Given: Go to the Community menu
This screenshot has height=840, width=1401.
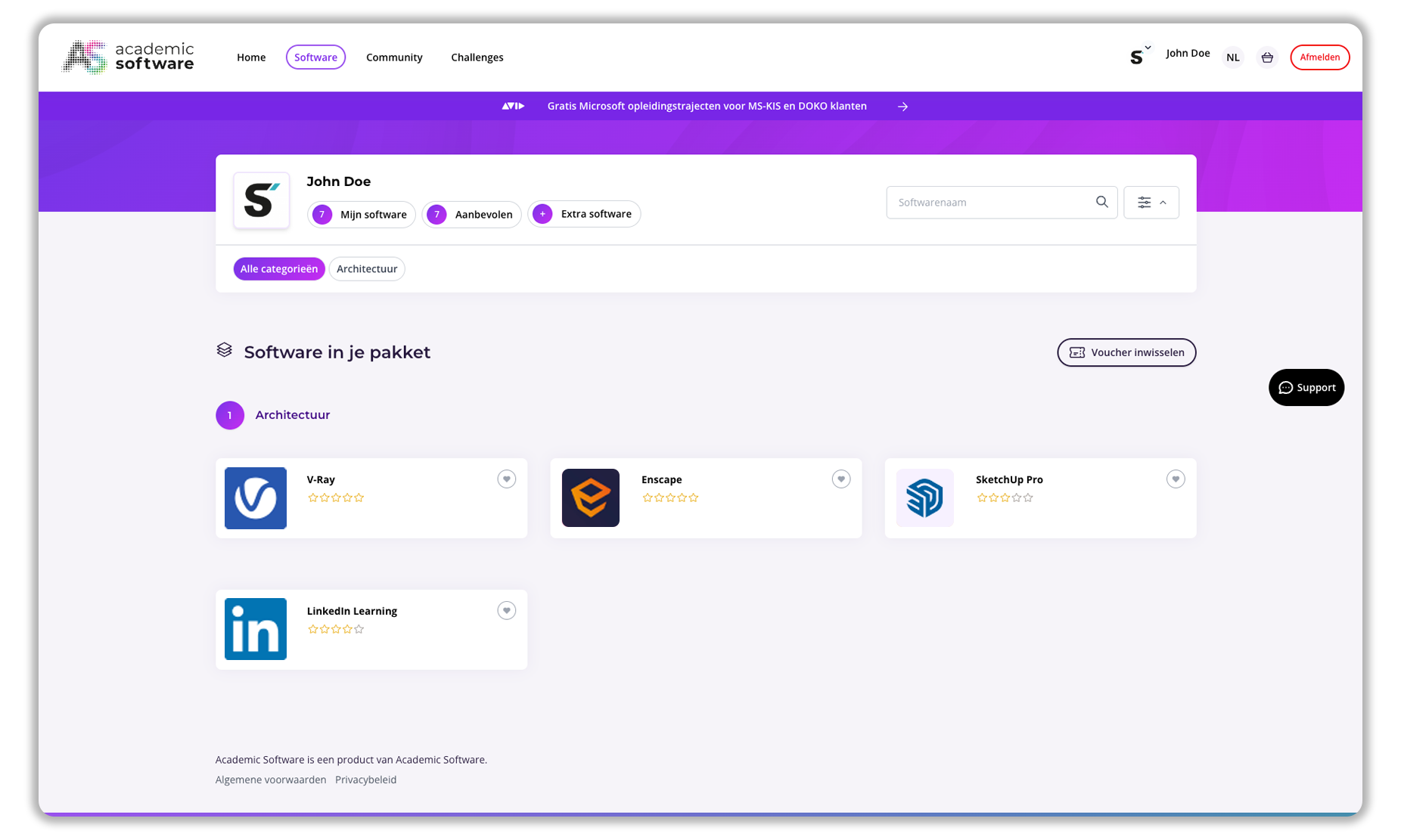Looking at the screenshot, I should pyautogui.click(x=394, y=57).
